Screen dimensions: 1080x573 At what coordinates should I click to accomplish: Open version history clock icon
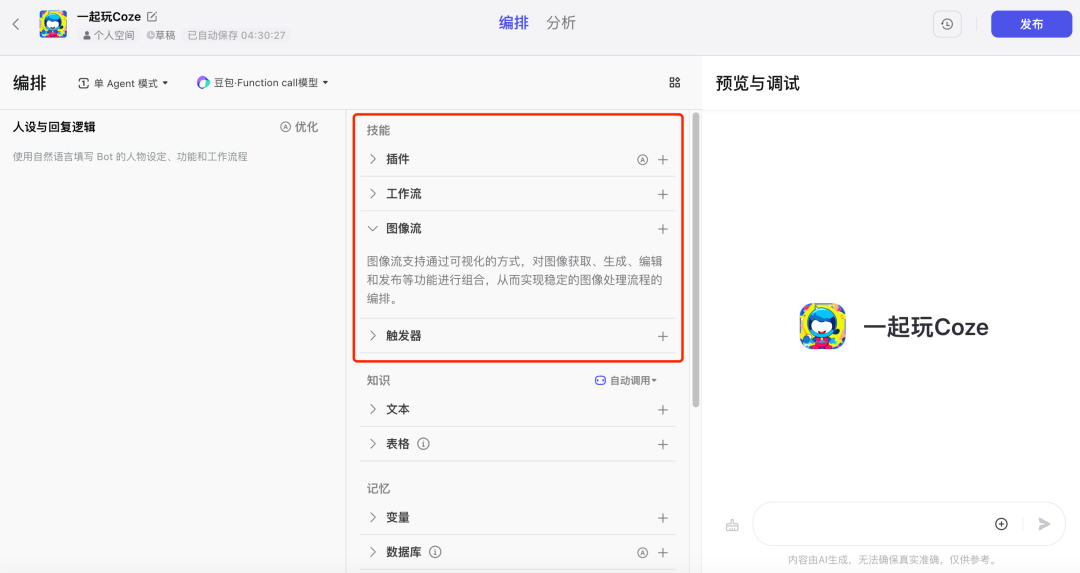[947, 24]
